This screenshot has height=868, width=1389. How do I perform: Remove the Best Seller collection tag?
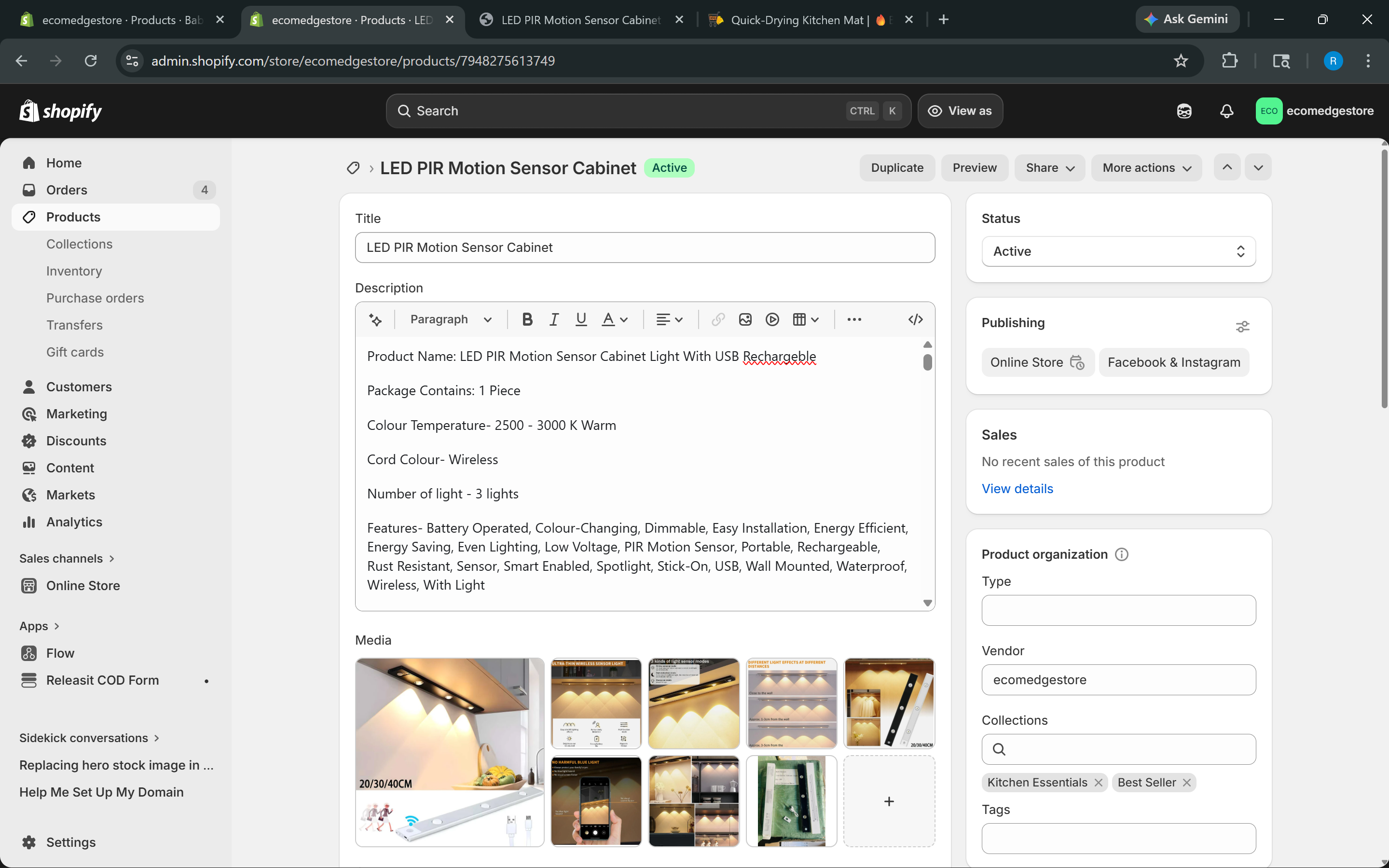point(1186,782)
